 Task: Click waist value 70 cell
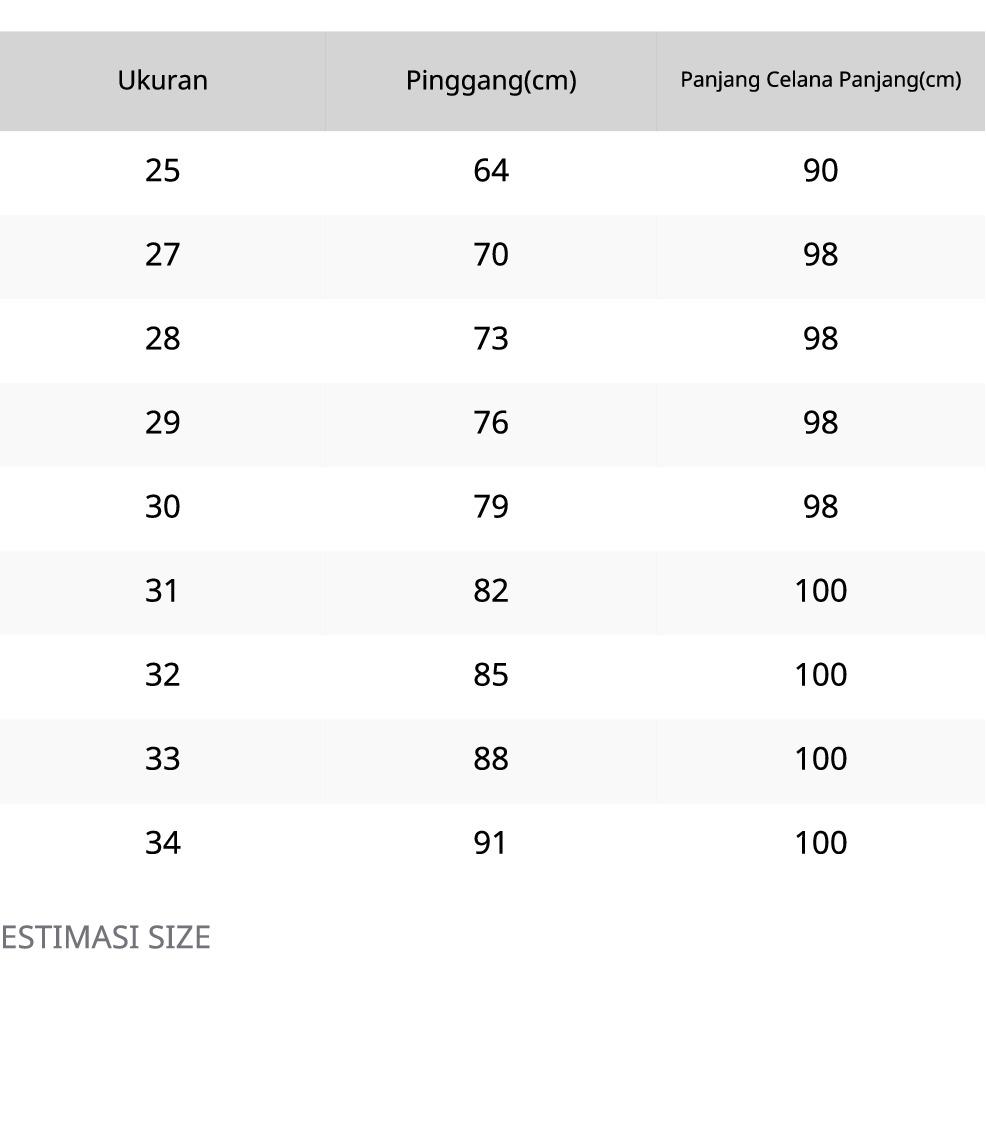point(491,255)
